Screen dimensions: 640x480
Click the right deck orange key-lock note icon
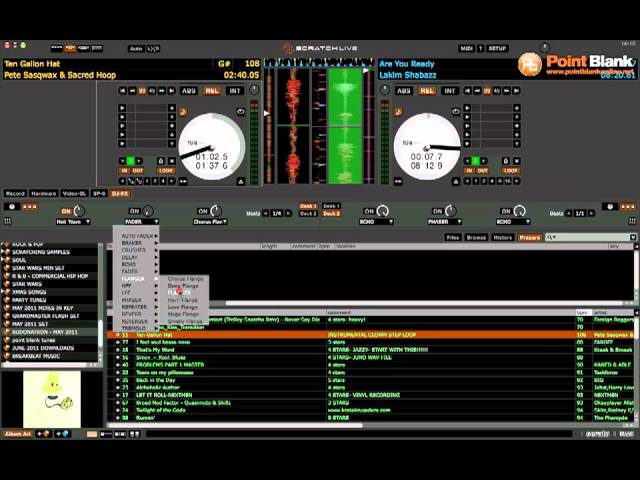(398, 111)
